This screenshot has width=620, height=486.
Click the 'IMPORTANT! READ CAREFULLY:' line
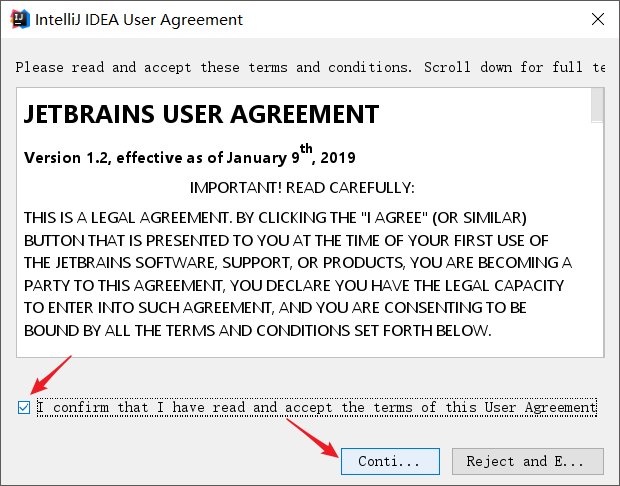click(x=302, y=188)
